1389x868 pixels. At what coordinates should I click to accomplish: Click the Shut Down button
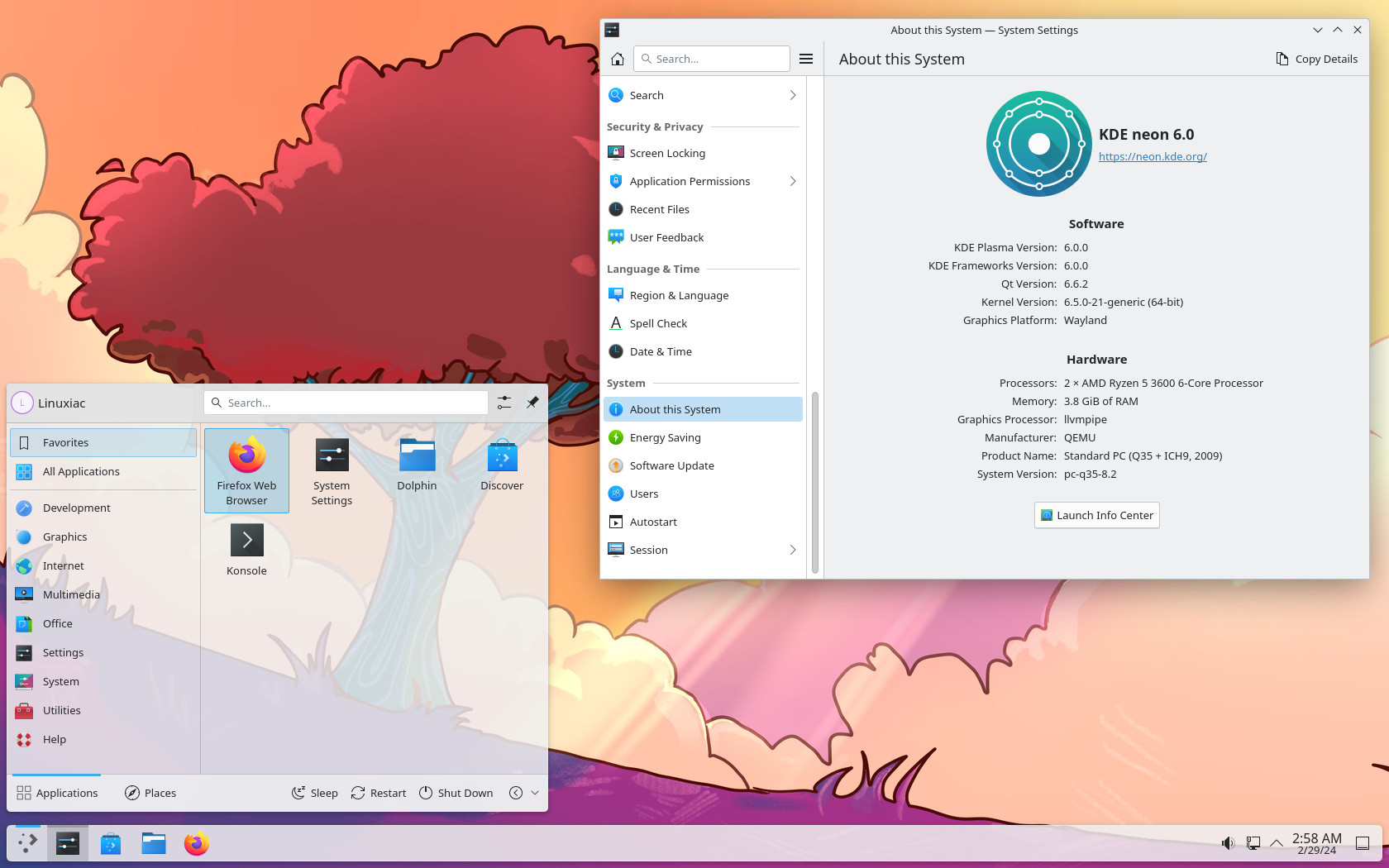(x=456, y=793)
